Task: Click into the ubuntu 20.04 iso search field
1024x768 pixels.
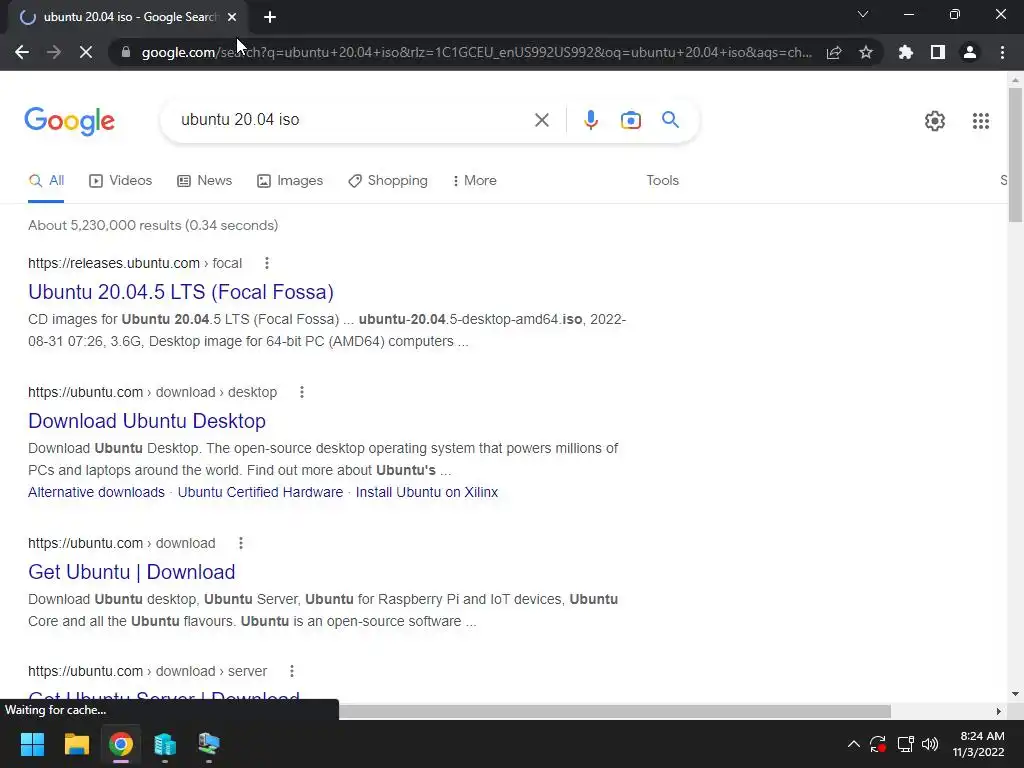Action: [x=353, y=120]
